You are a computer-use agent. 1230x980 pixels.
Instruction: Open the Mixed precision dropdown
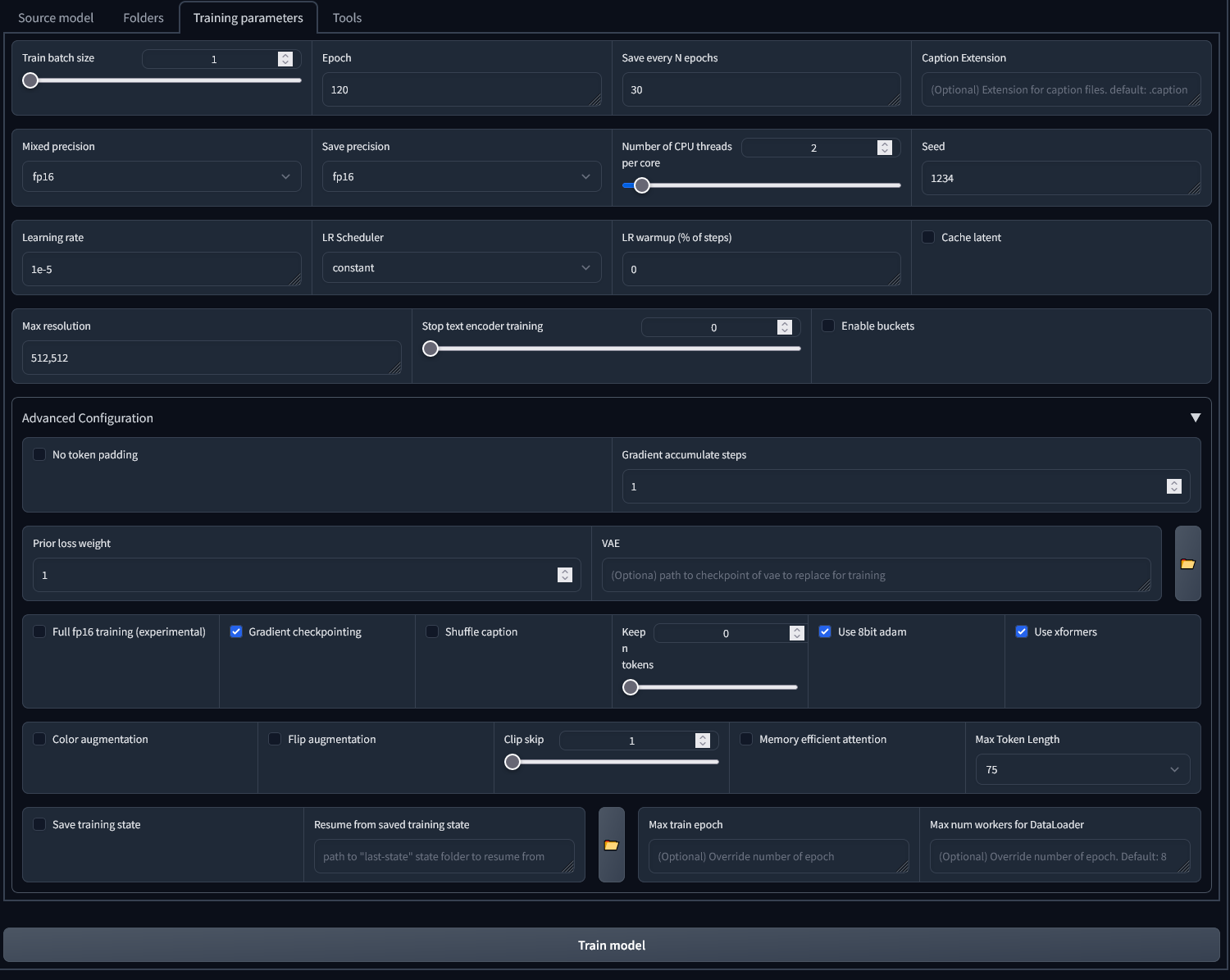pos(162,176)
